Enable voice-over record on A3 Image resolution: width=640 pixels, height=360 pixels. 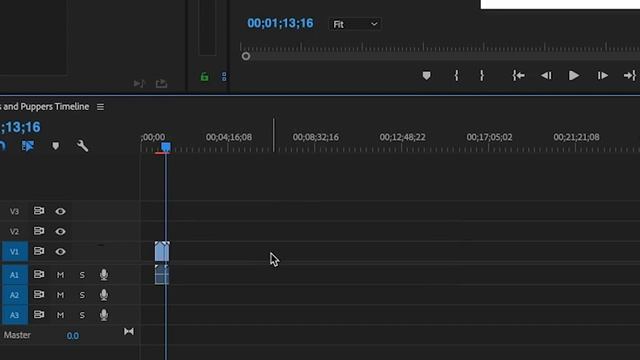(x=104, y=315)
